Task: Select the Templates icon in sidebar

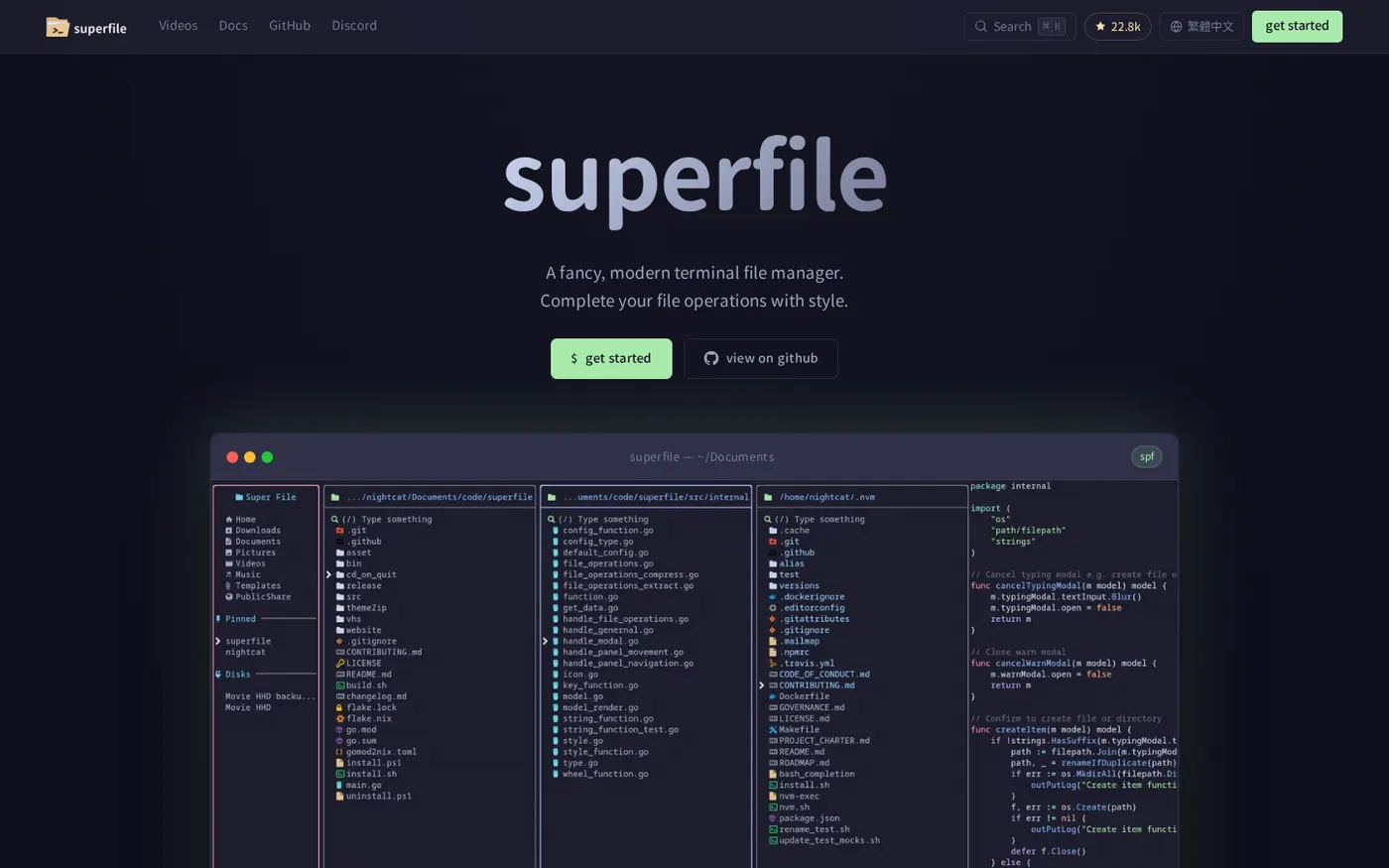Action: (229, 585)
